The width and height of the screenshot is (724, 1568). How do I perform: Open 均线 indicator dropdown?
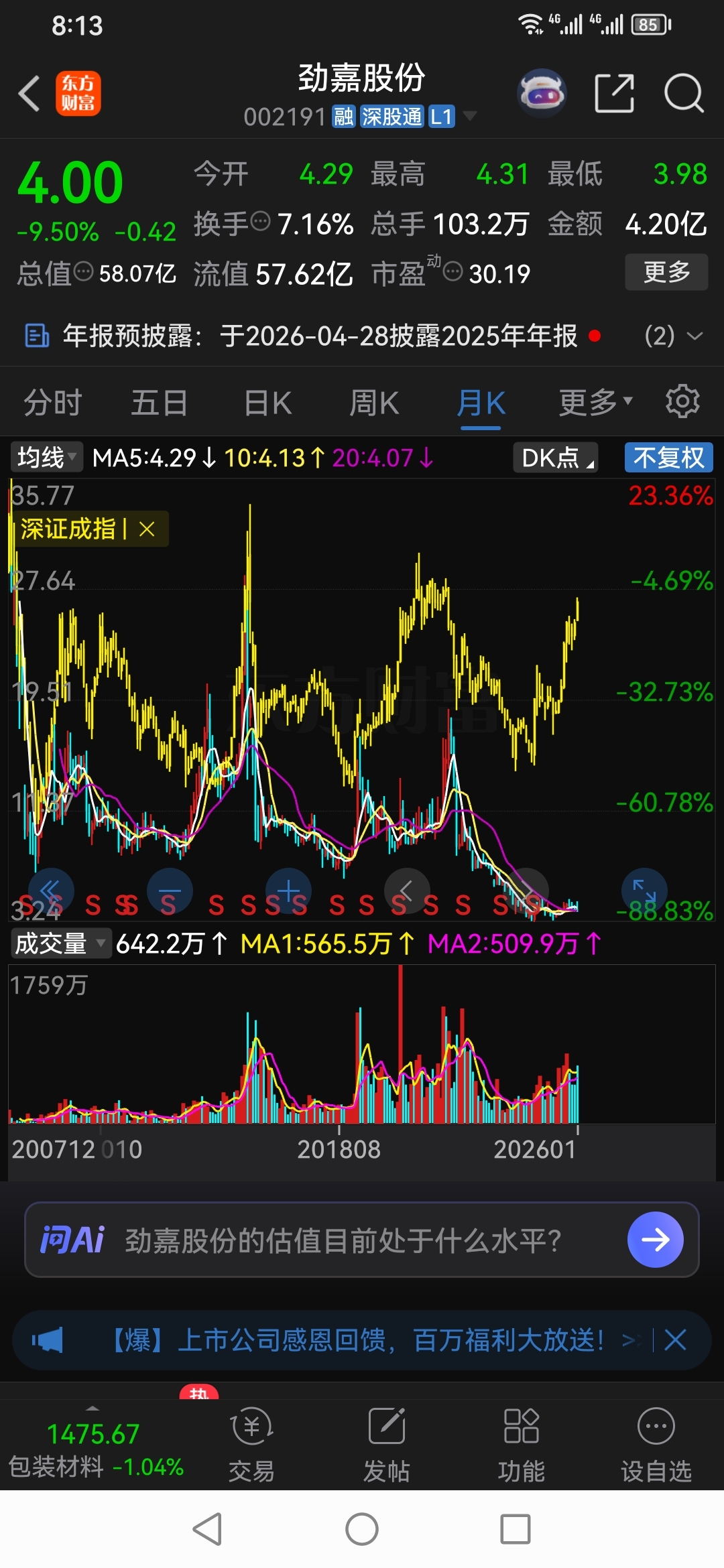46,458
